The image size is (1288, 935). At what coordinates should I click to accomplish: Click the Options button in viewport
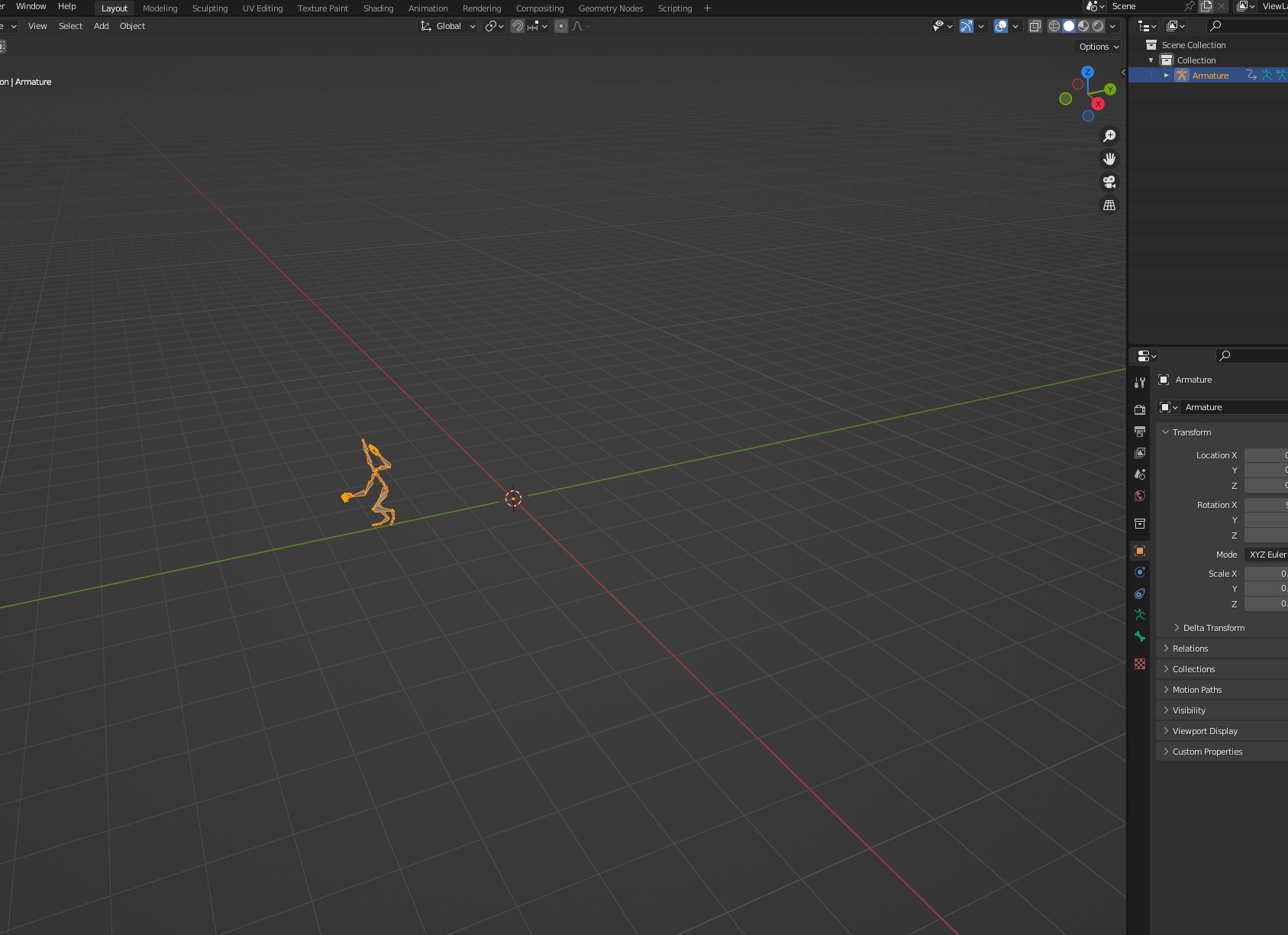click(1099, 47)
